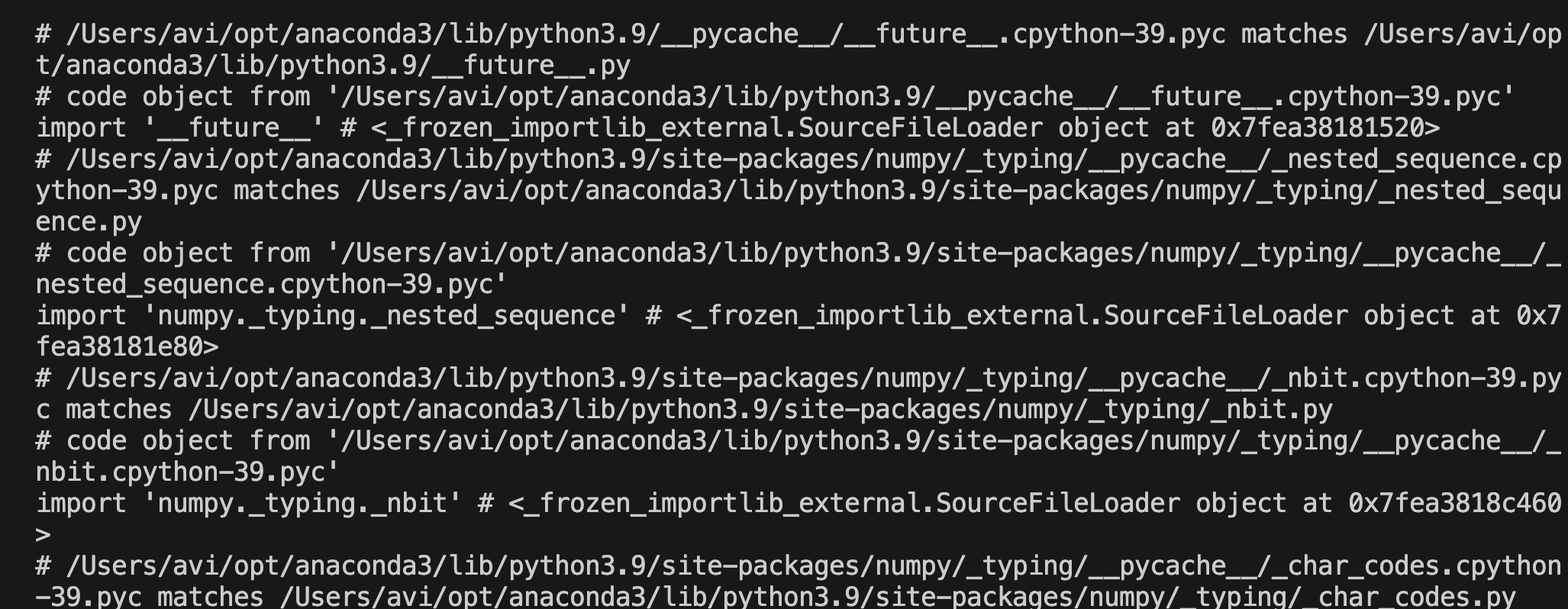Click the word 'matches' on the first line
Screen dimensions: 1568x609
tap(1295, 34)
